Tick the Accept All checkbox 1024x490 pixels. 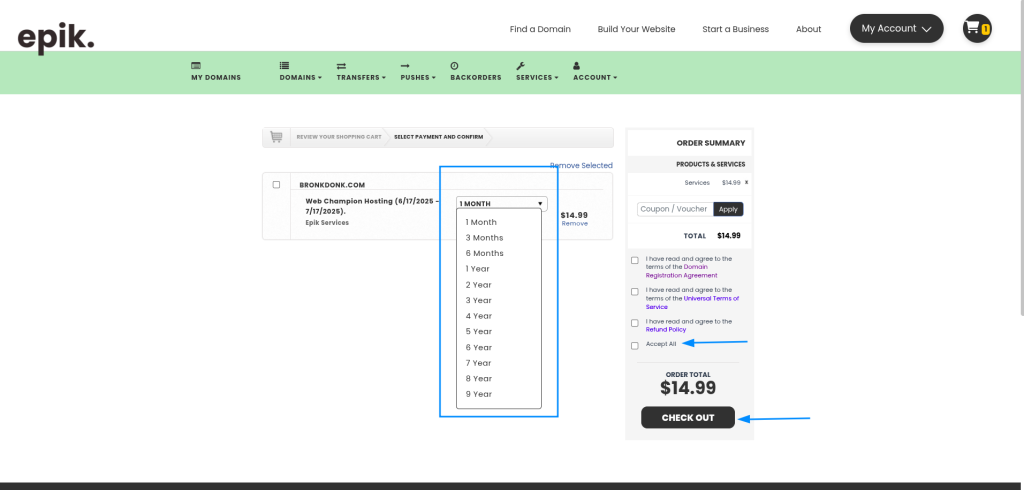point(635,346)
